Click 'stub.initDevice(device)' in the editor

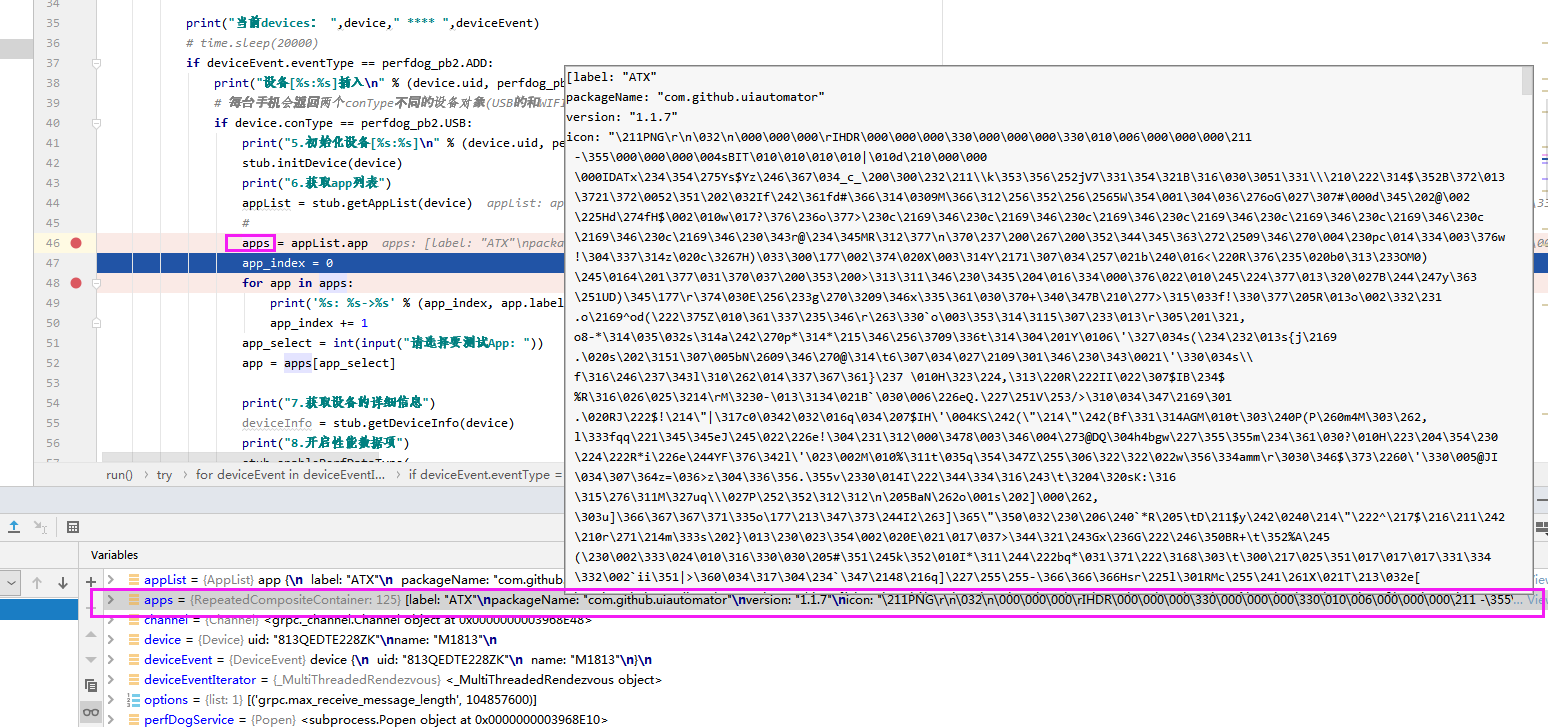click(x=322, y=163)
